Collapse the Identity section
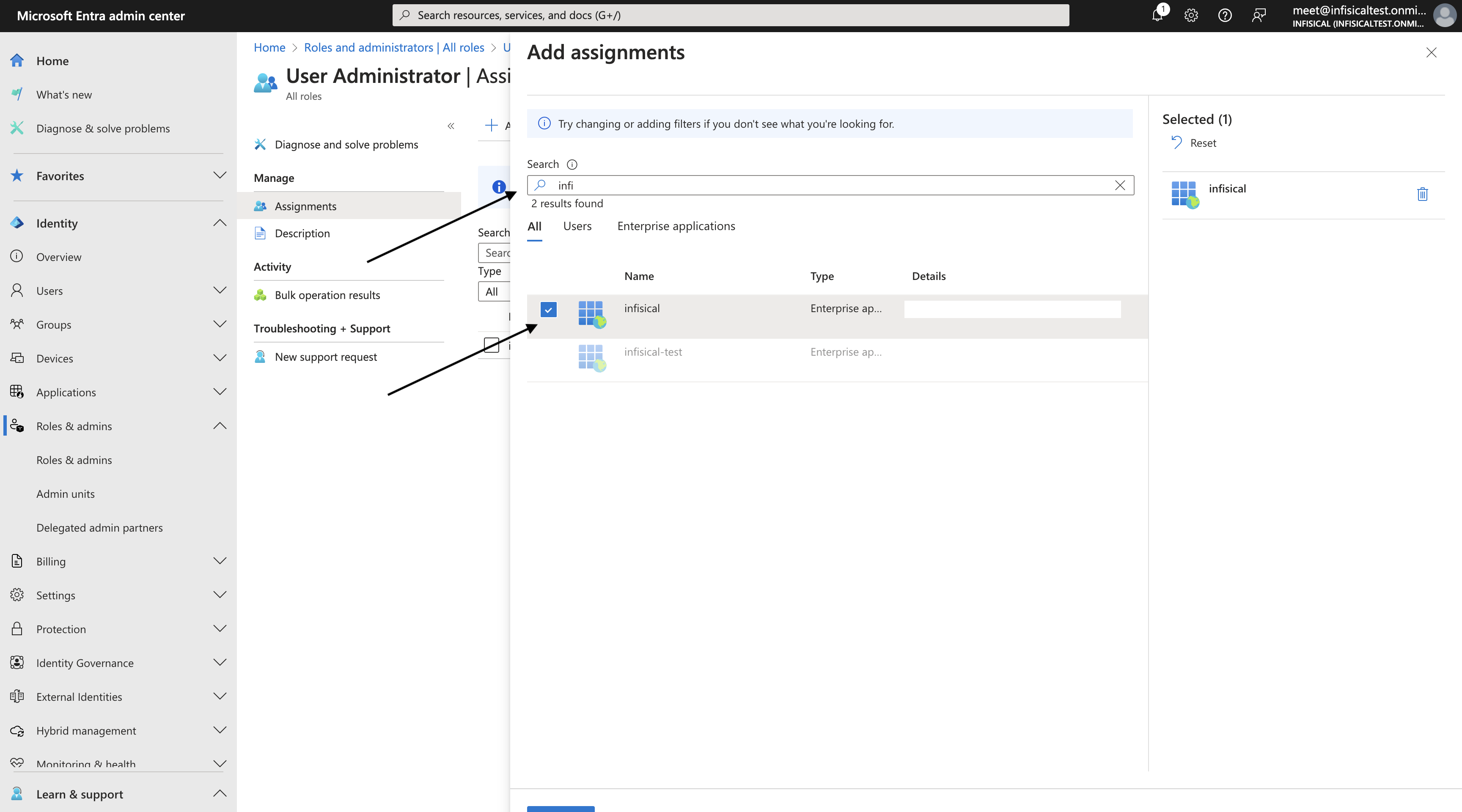 tap(220, 223)
